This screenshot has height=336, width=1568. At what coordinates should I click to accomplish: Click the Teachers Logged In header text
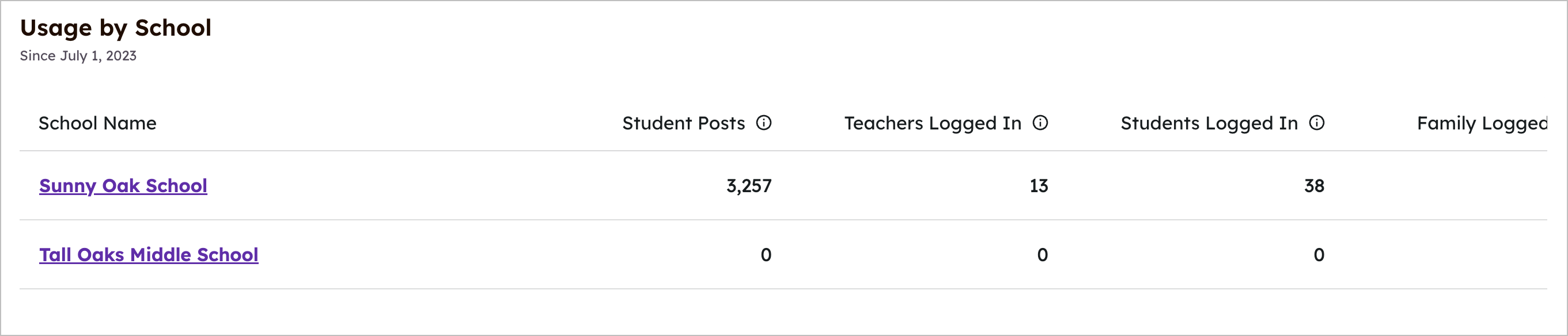tap(933, 123)
